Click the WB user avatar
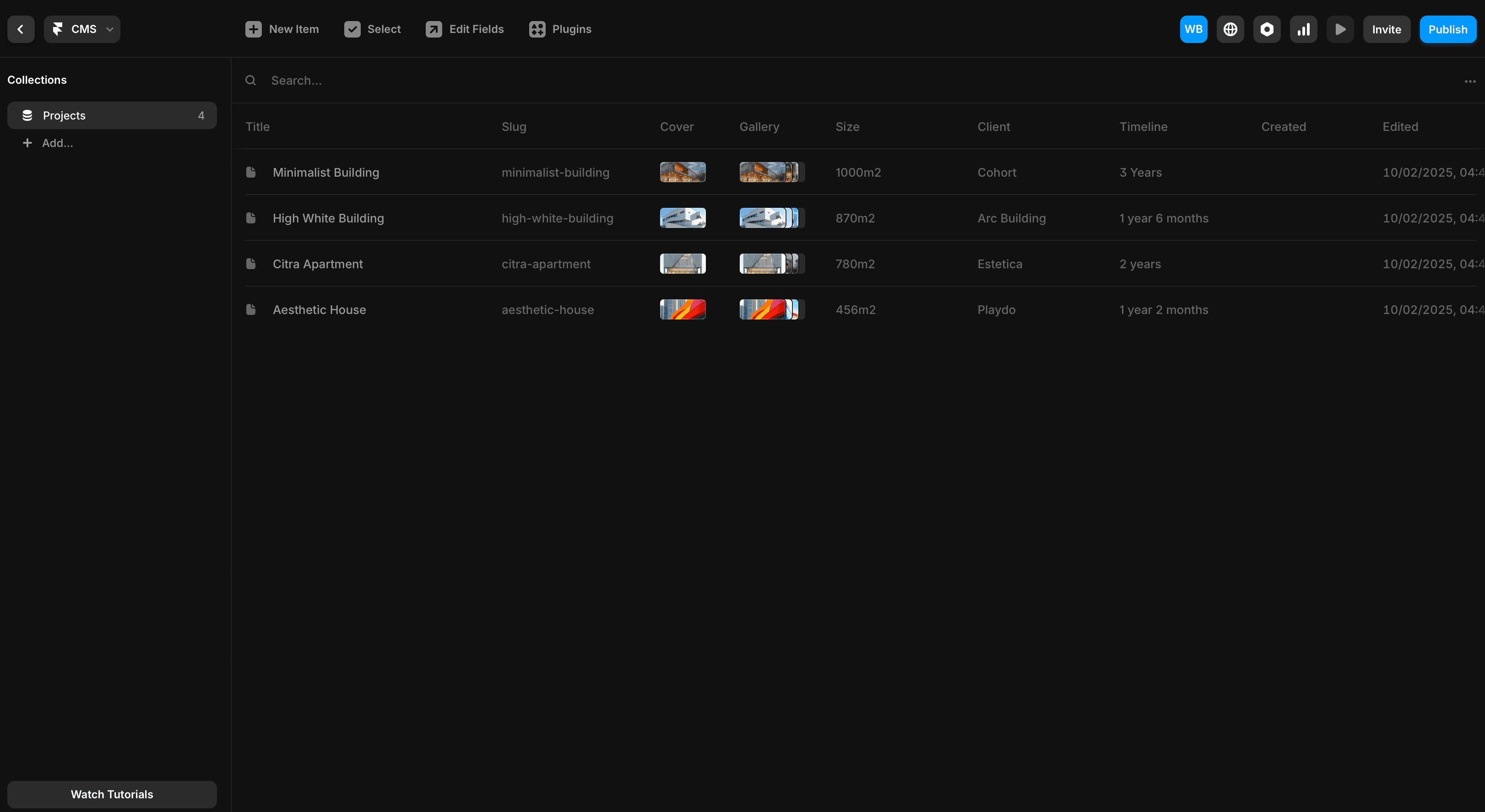 coord(1193,29)
